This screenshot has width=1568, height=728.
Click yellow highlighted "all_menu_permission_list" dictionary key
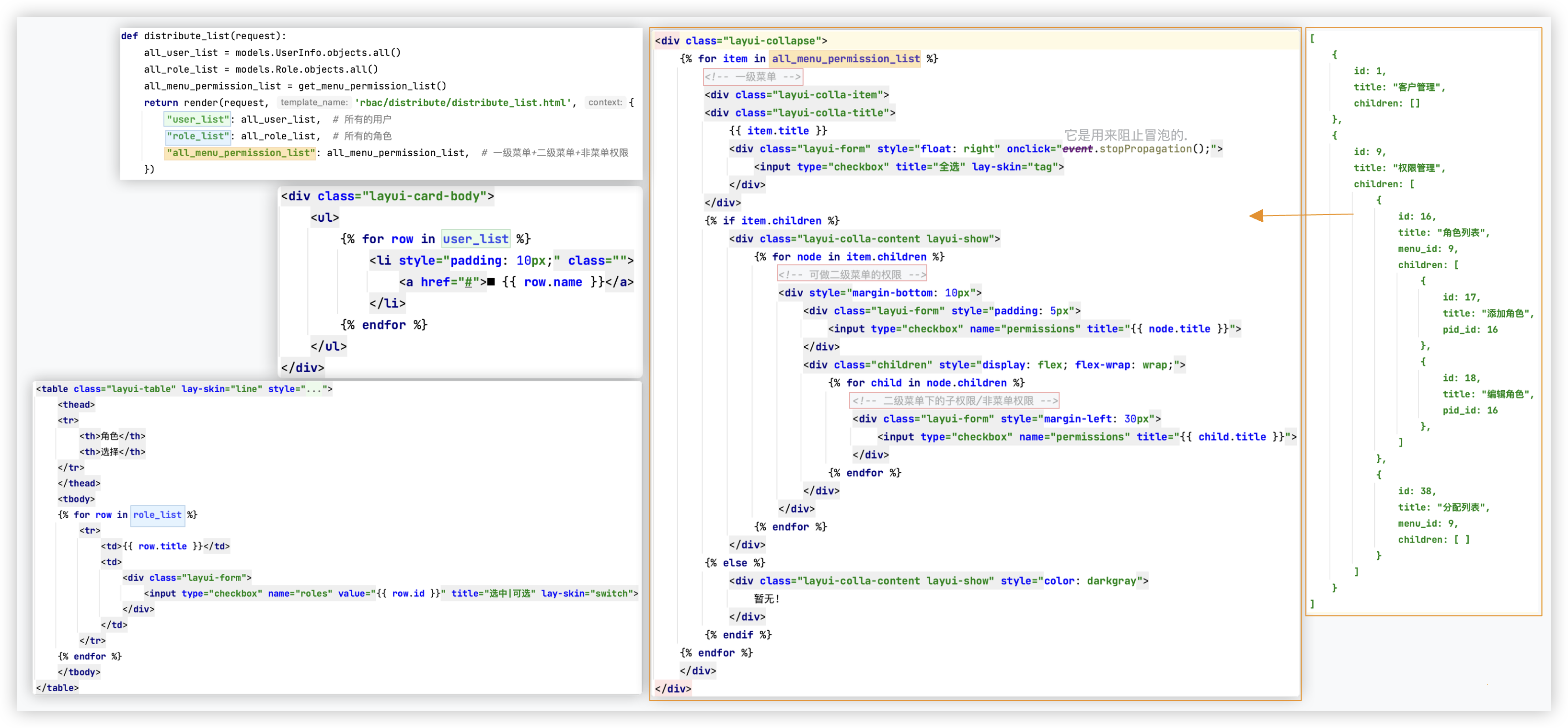(x=241, y=153)
